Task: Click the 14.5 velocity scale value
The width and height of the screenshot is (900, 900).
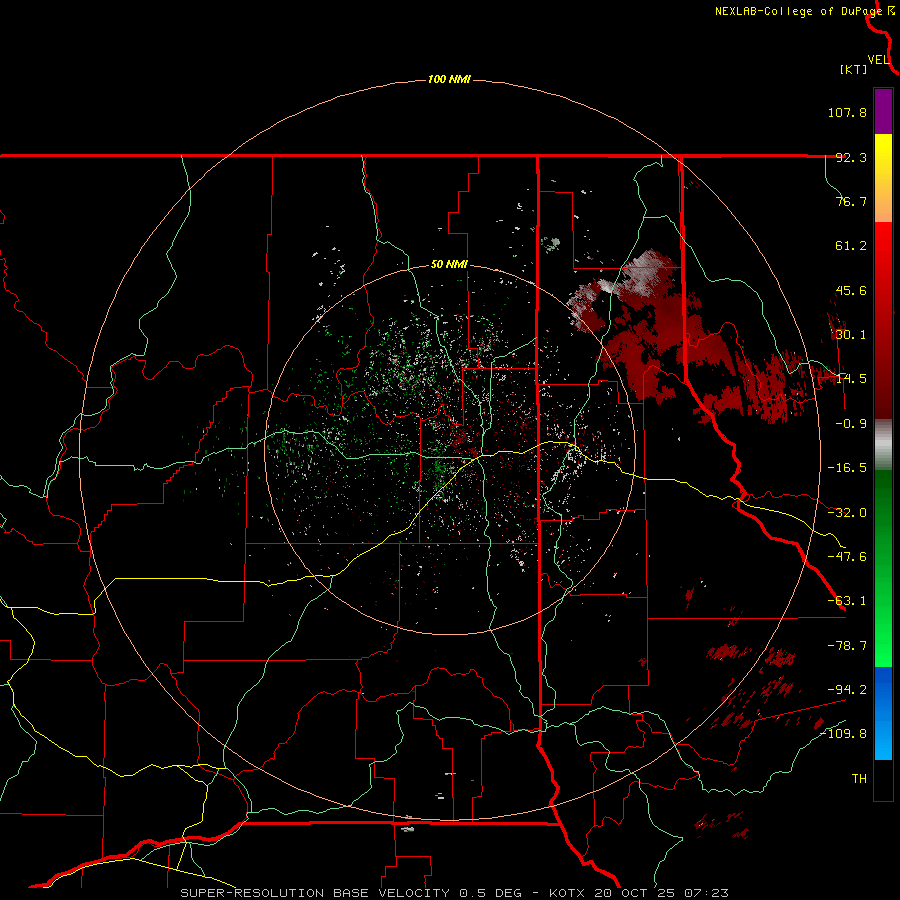Action: pyautogui.click(x=851, y=379)
